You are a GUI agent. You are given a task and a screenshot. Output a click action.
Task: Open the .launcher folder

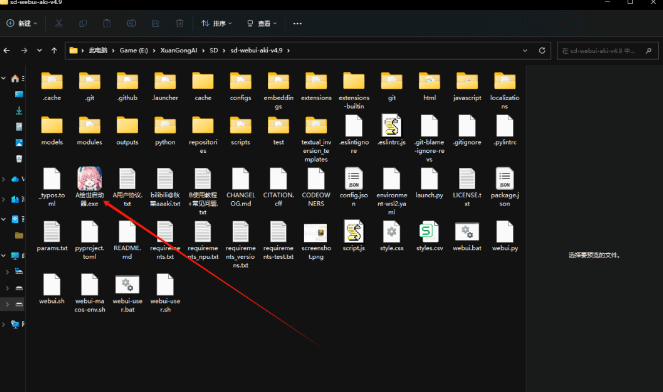(x=165, y=81)
